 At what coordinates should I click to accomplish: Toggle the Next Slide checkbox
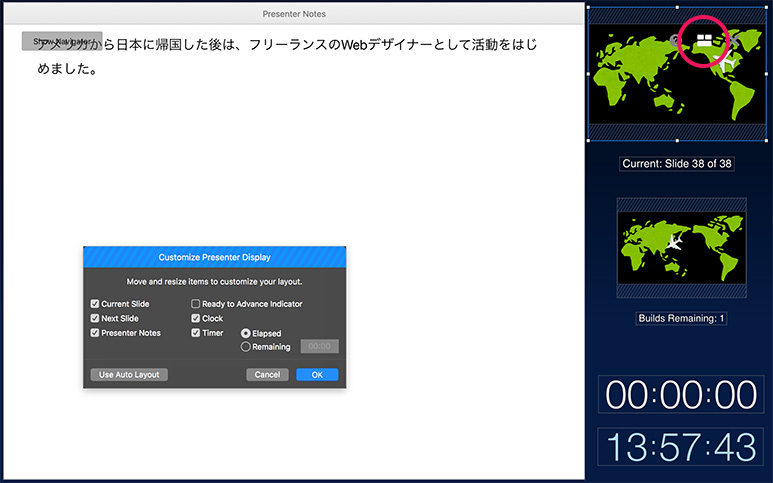pos(95,318)
